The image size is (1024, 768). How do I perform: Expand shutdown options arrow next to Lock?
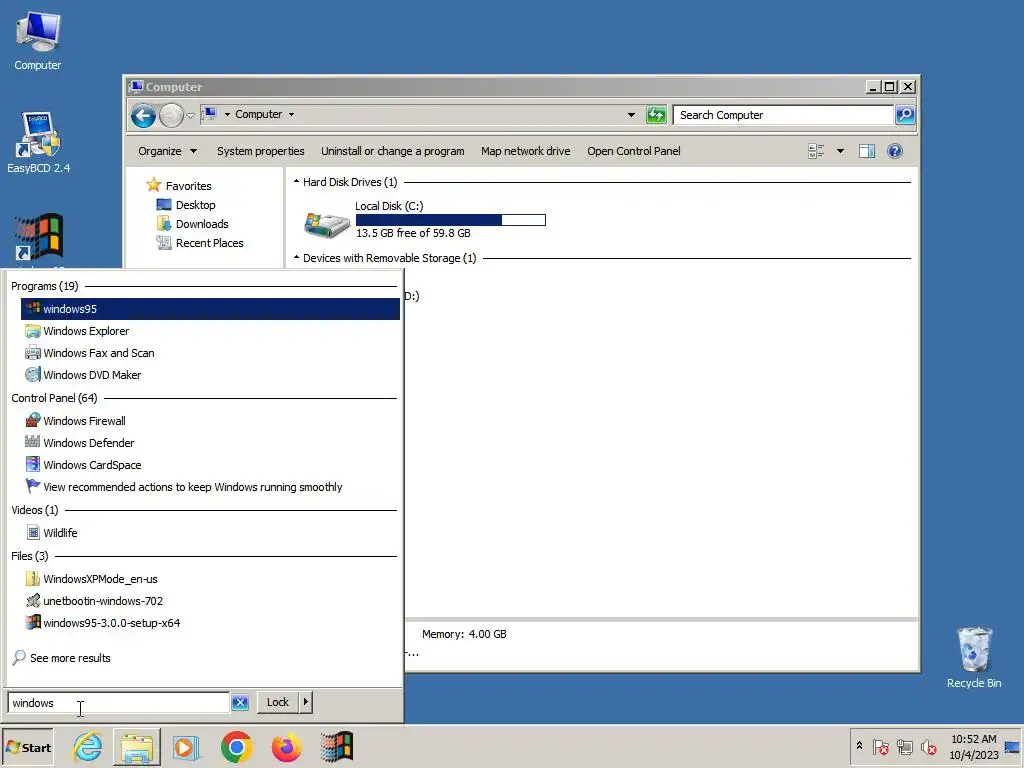tap(306, 702)
